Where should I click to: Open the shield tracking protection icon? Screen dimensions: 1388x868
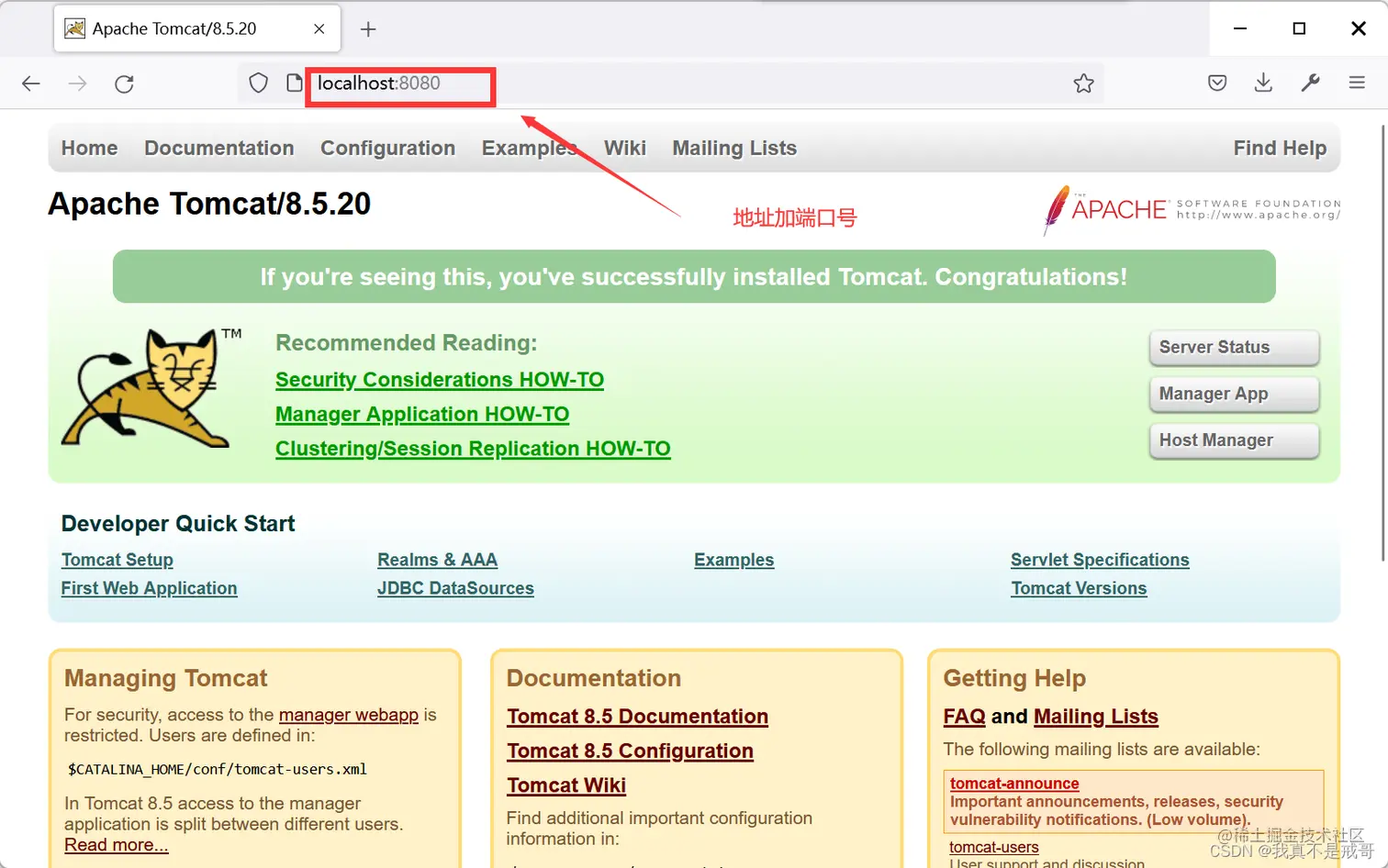coord(259,83)
